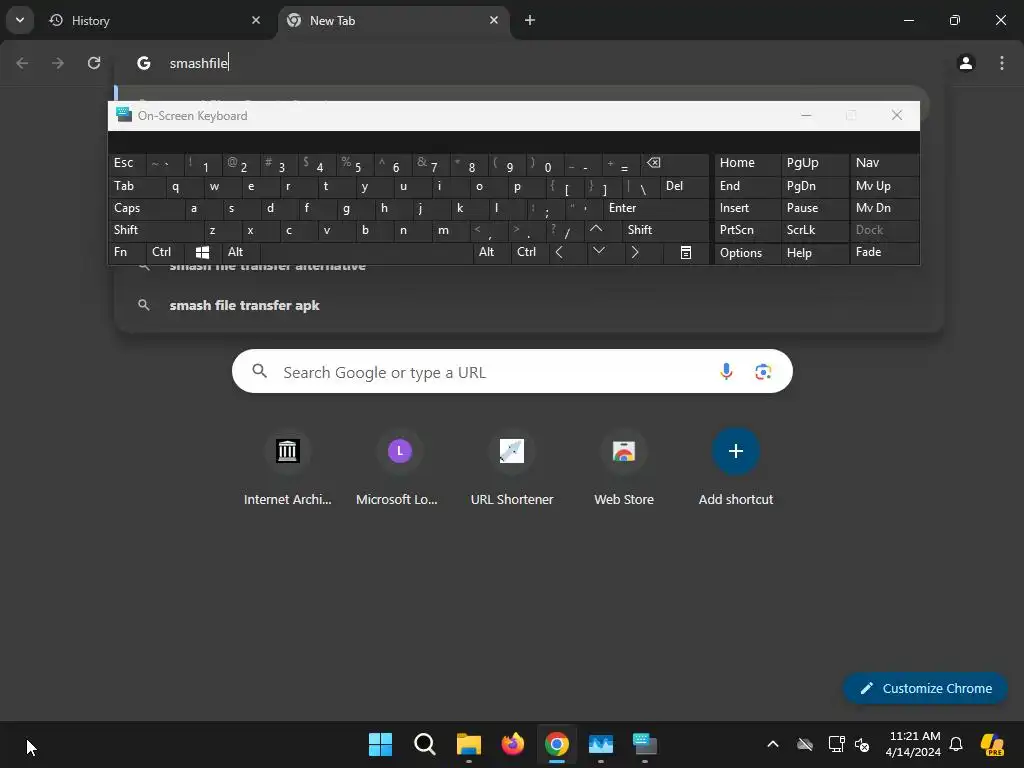
Task: Click the Chrome icon on the taskbar
Action: (556, 744)
